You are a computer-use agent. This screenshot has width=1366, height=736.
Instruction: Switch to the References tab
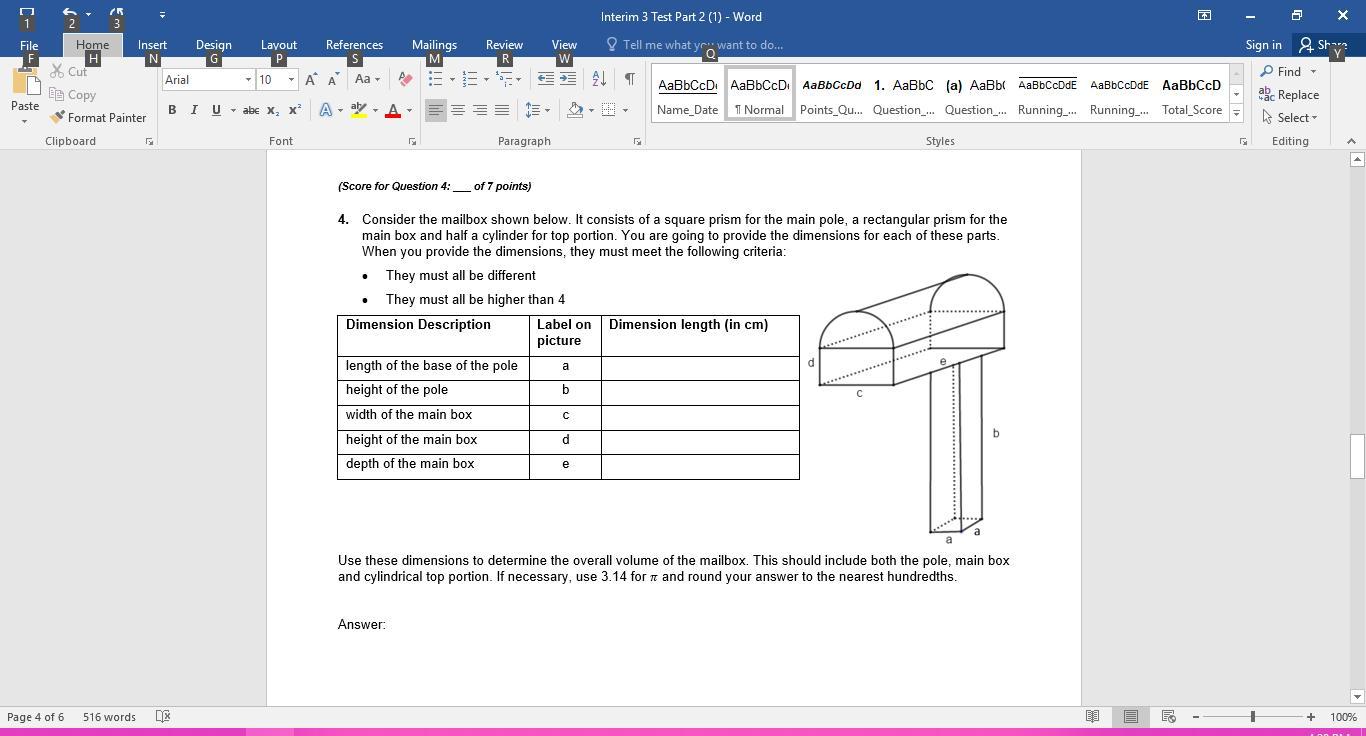point(354,45)
